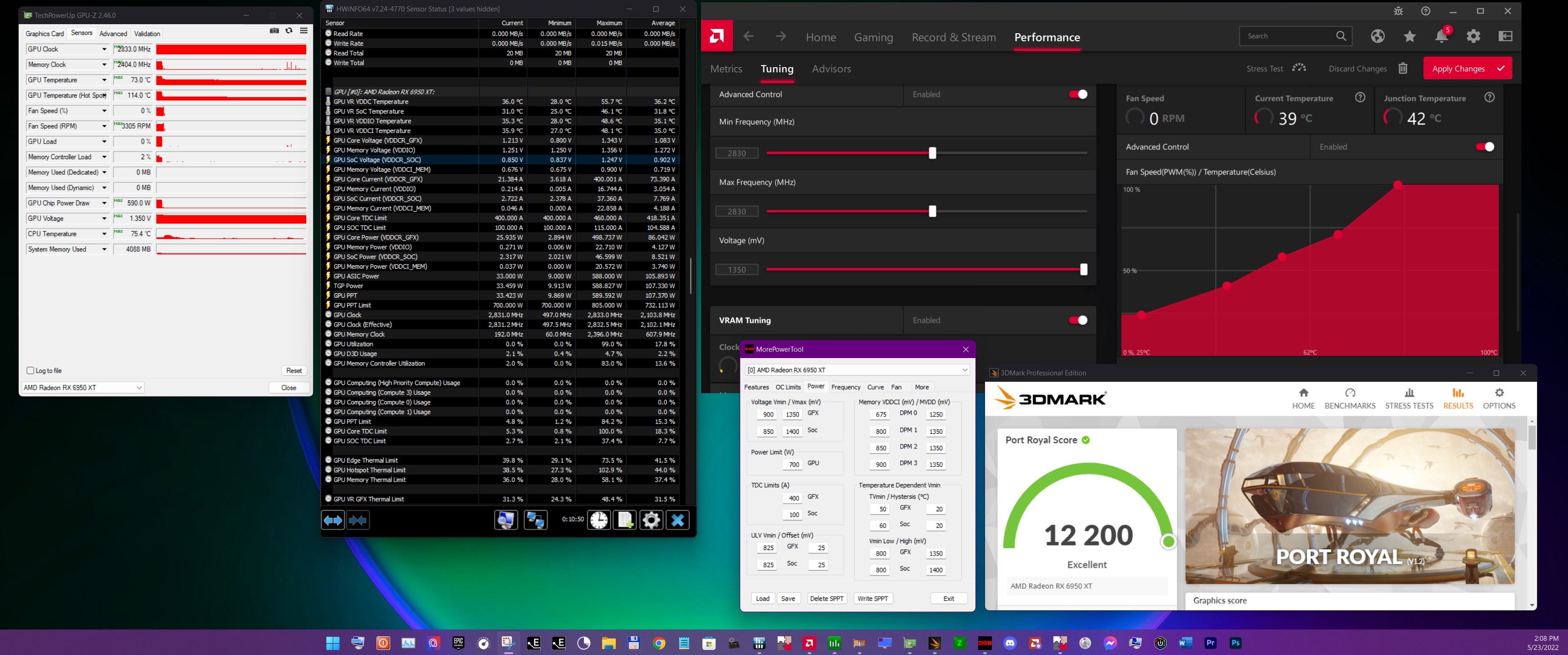Image resolution: width=1568 pixels, height=655 pixels.
Task: Switch to MorePowerTool Fan tab
Action: (896, 388)
